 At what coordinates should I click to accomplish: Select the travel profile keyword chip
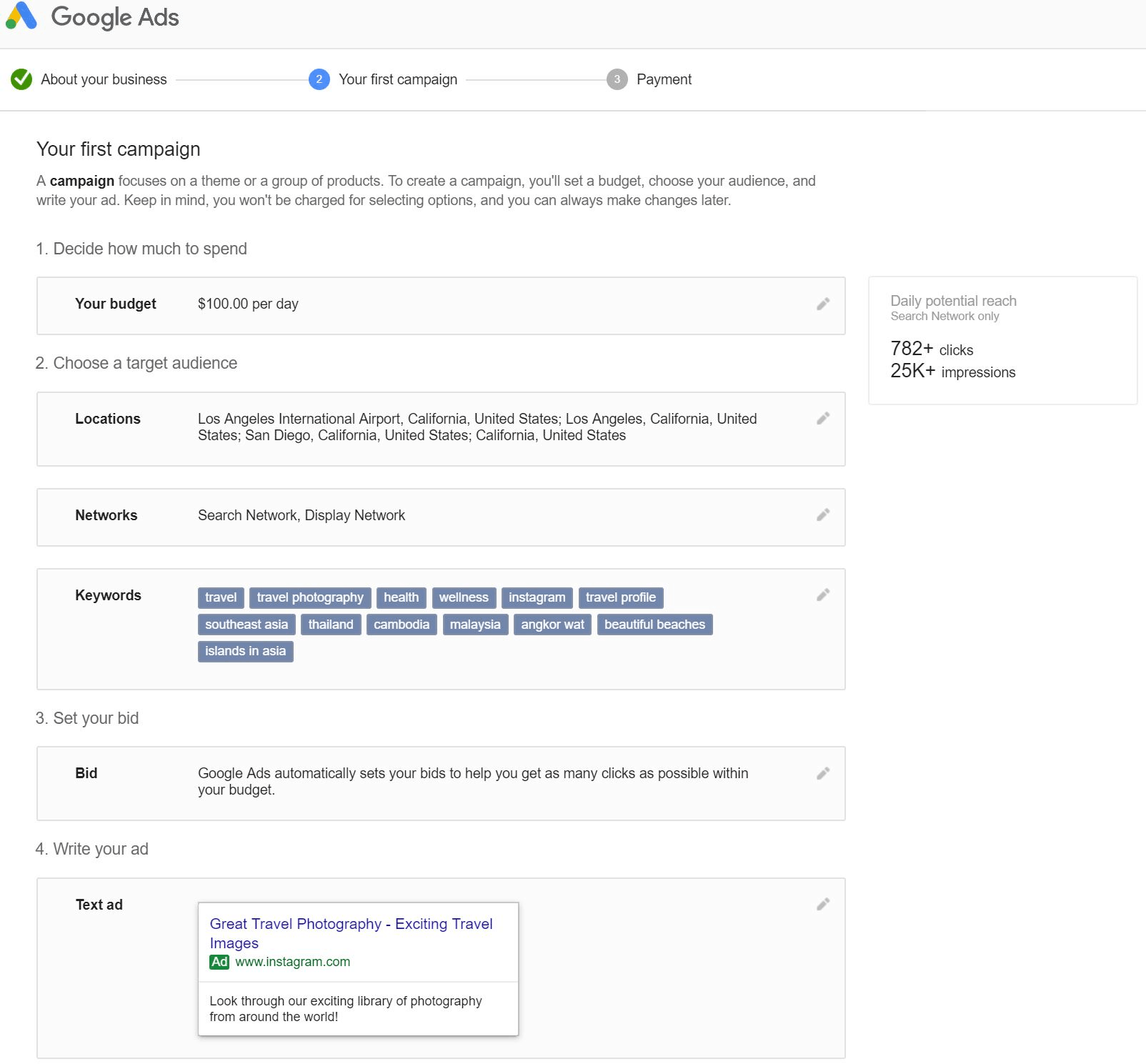point(621,597)
